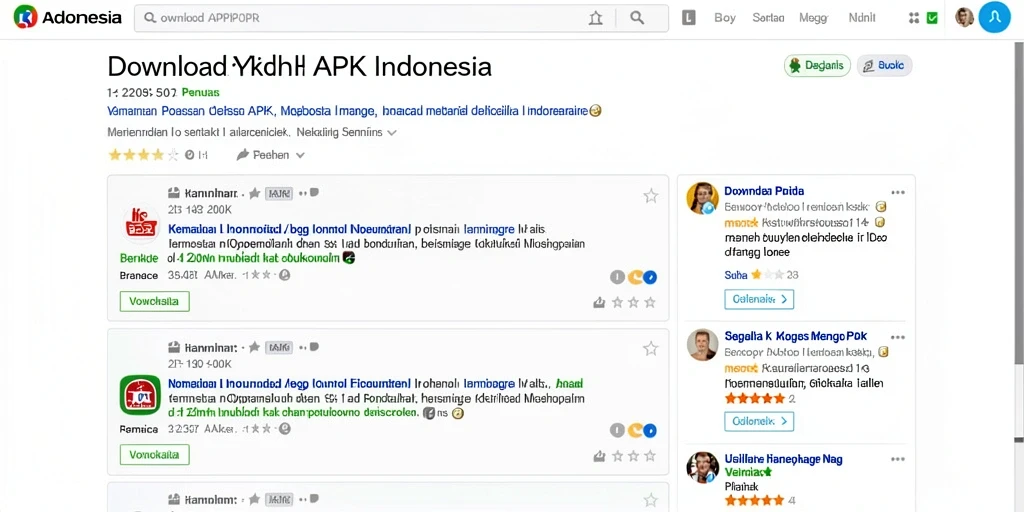Click the orange circle icon in first card
The width and height of the screenshot is (1024, 512).
pos(635,278)
